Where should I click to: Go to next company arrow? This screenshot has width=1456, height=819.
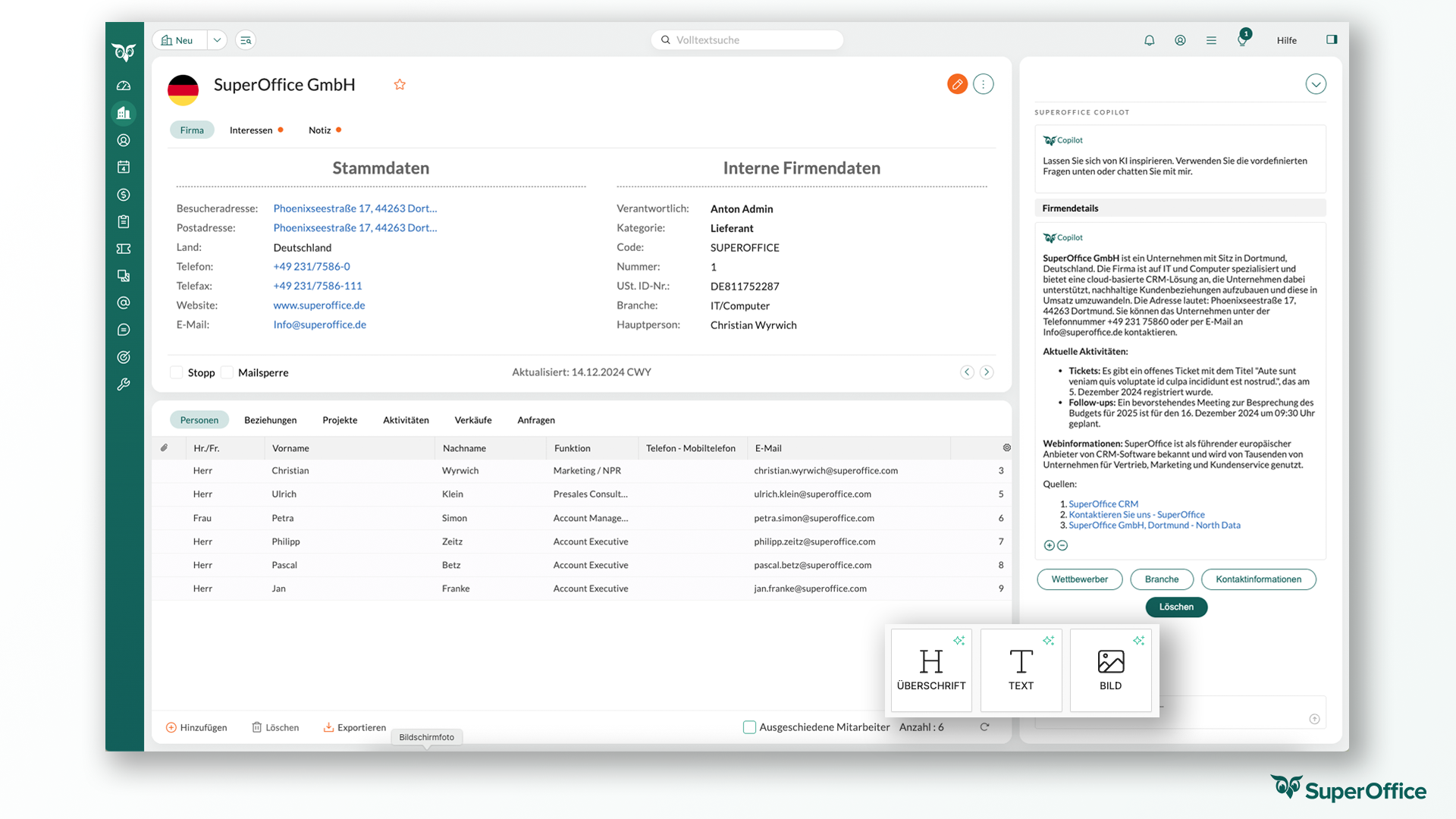[x=987, y=372]
